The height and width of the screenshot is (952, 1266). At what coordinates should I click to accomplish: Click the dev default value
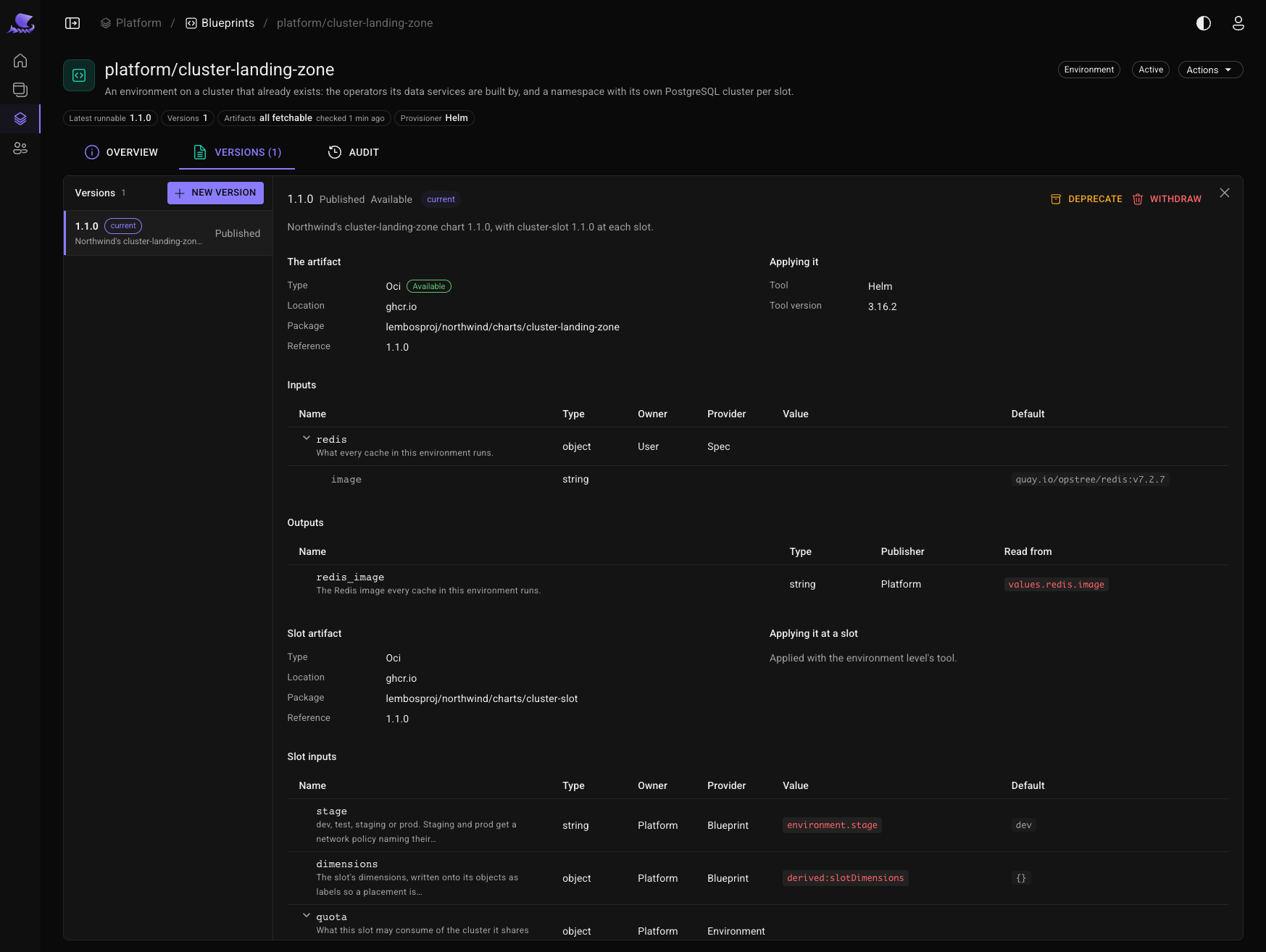[x=1023, y=825]
